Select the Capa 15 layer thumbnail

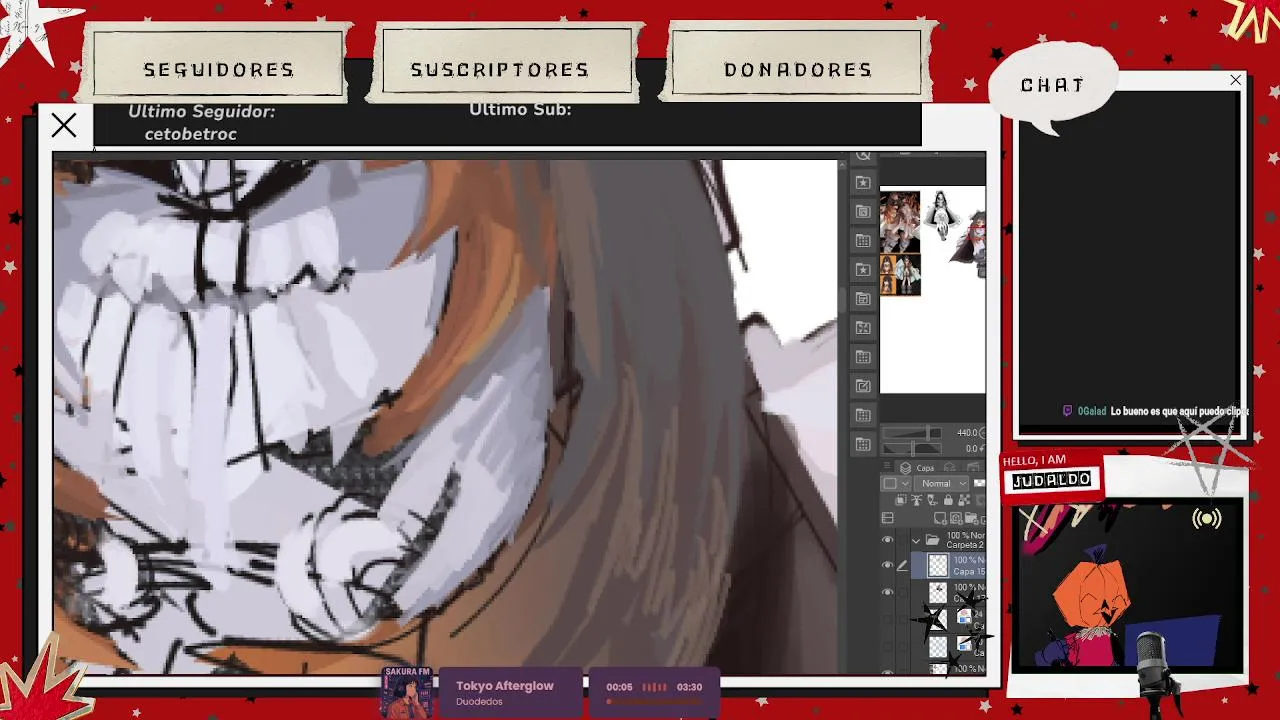point(937,565)
